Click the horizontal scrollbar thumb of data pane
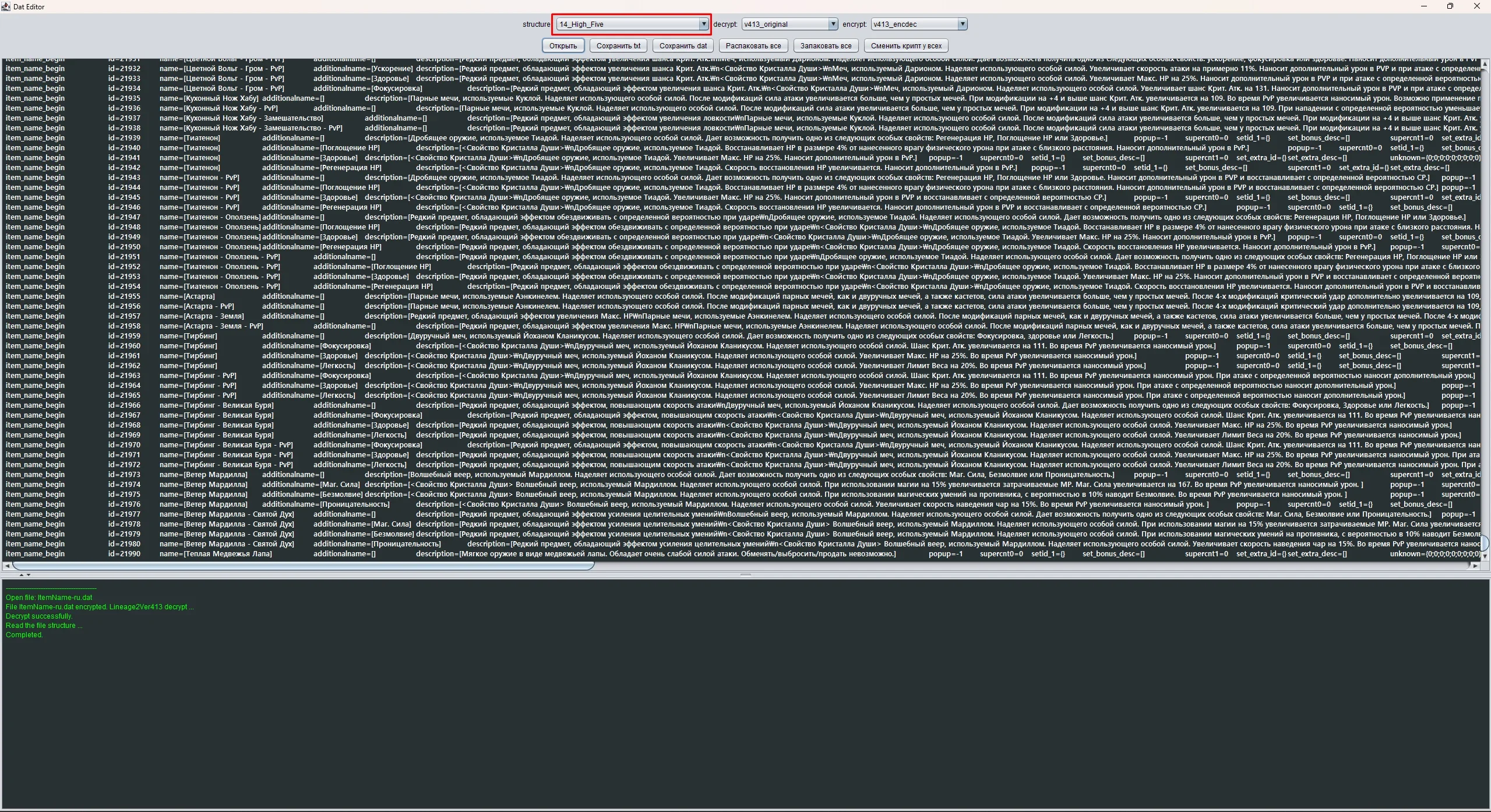 point(303,566)
